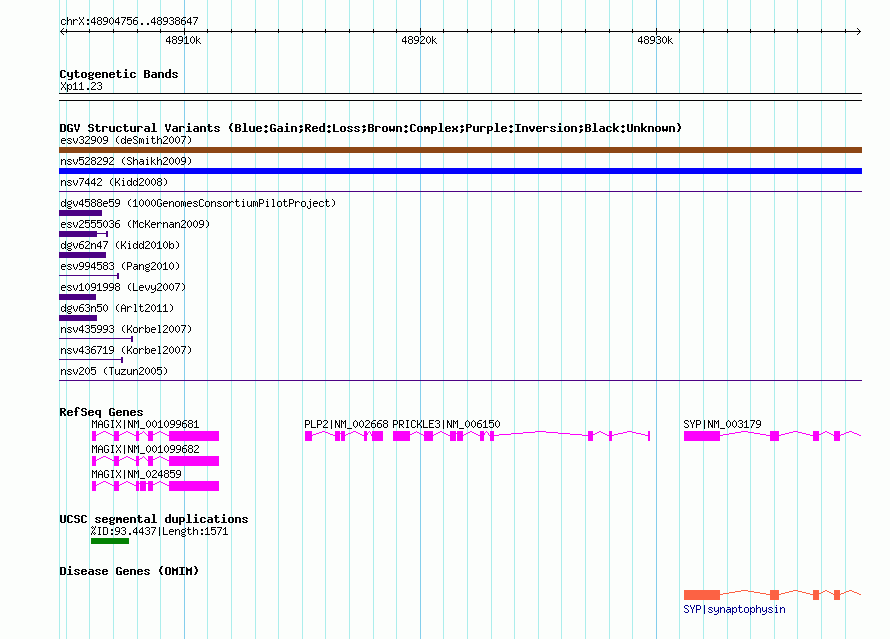
Task: Click the MAGIX NM_024859 gene glyph
Action: [156, 486]
